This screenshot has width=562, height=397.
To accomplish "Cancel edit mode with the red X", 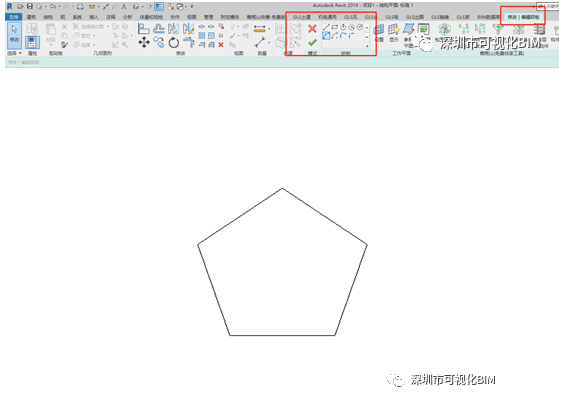I will point(312,29).
